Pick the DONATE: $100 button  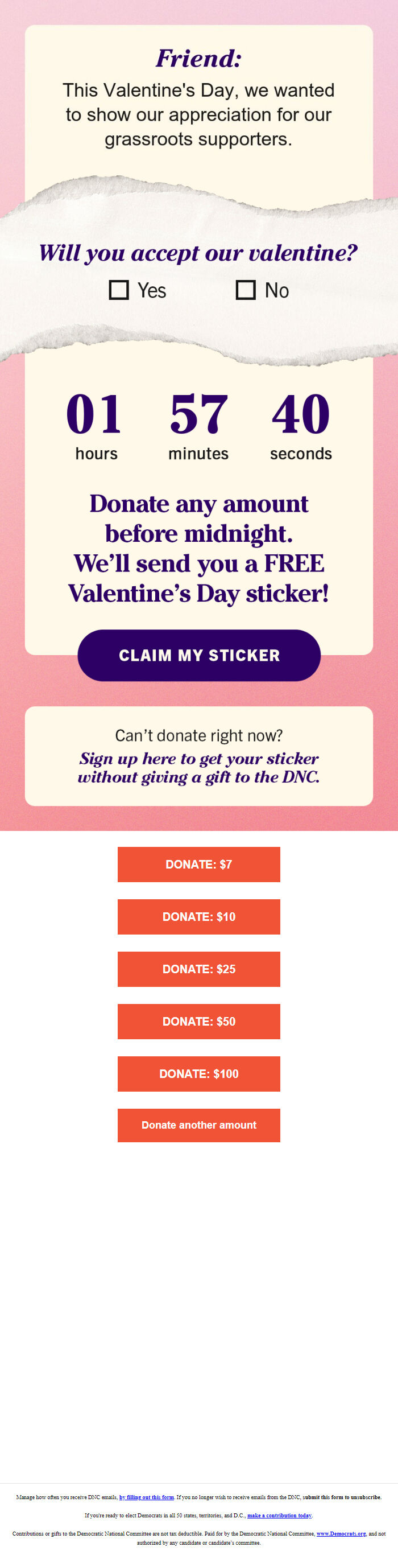(x=198, y=1073)
